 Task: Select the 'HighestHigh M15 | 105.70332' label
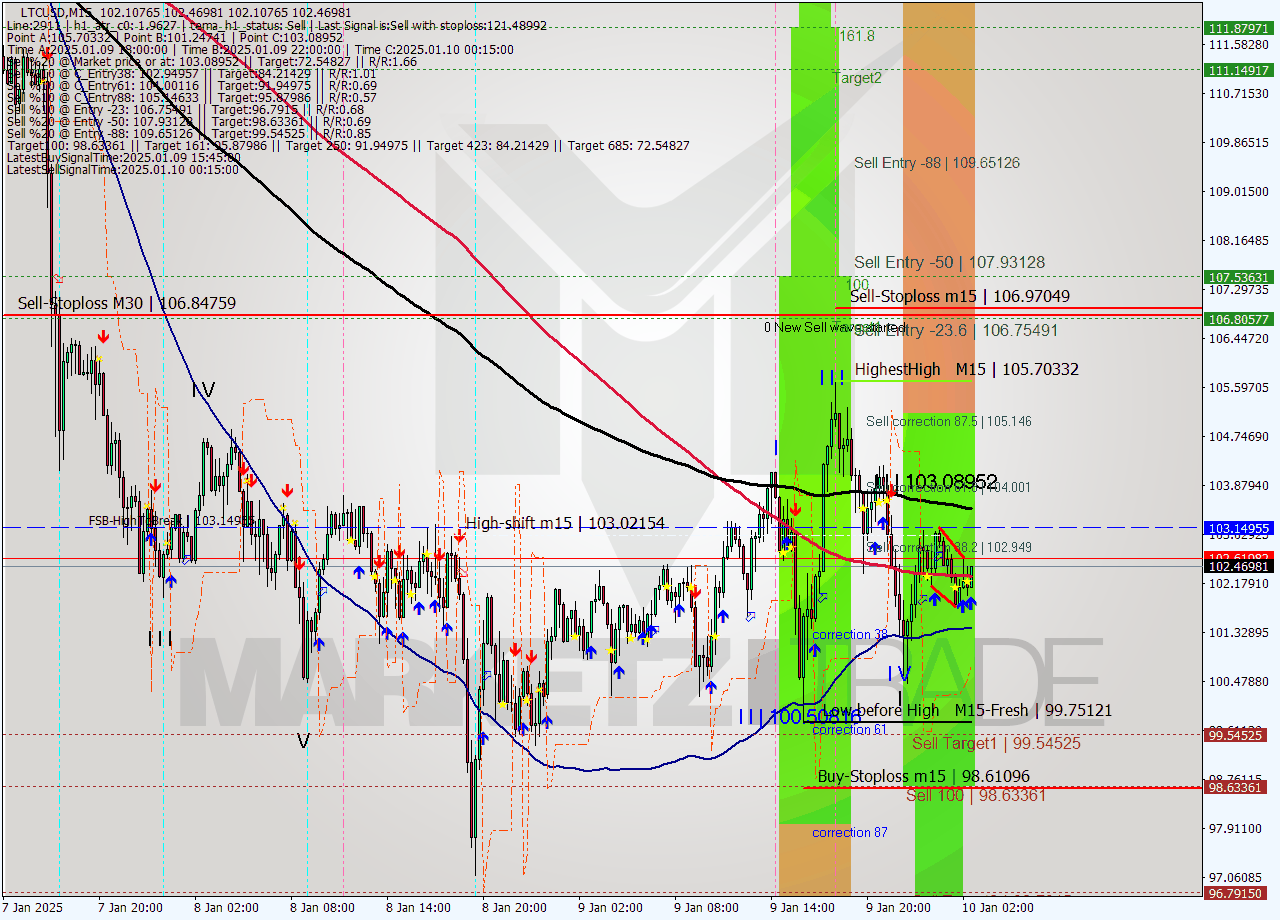click(x=966, y=369)
